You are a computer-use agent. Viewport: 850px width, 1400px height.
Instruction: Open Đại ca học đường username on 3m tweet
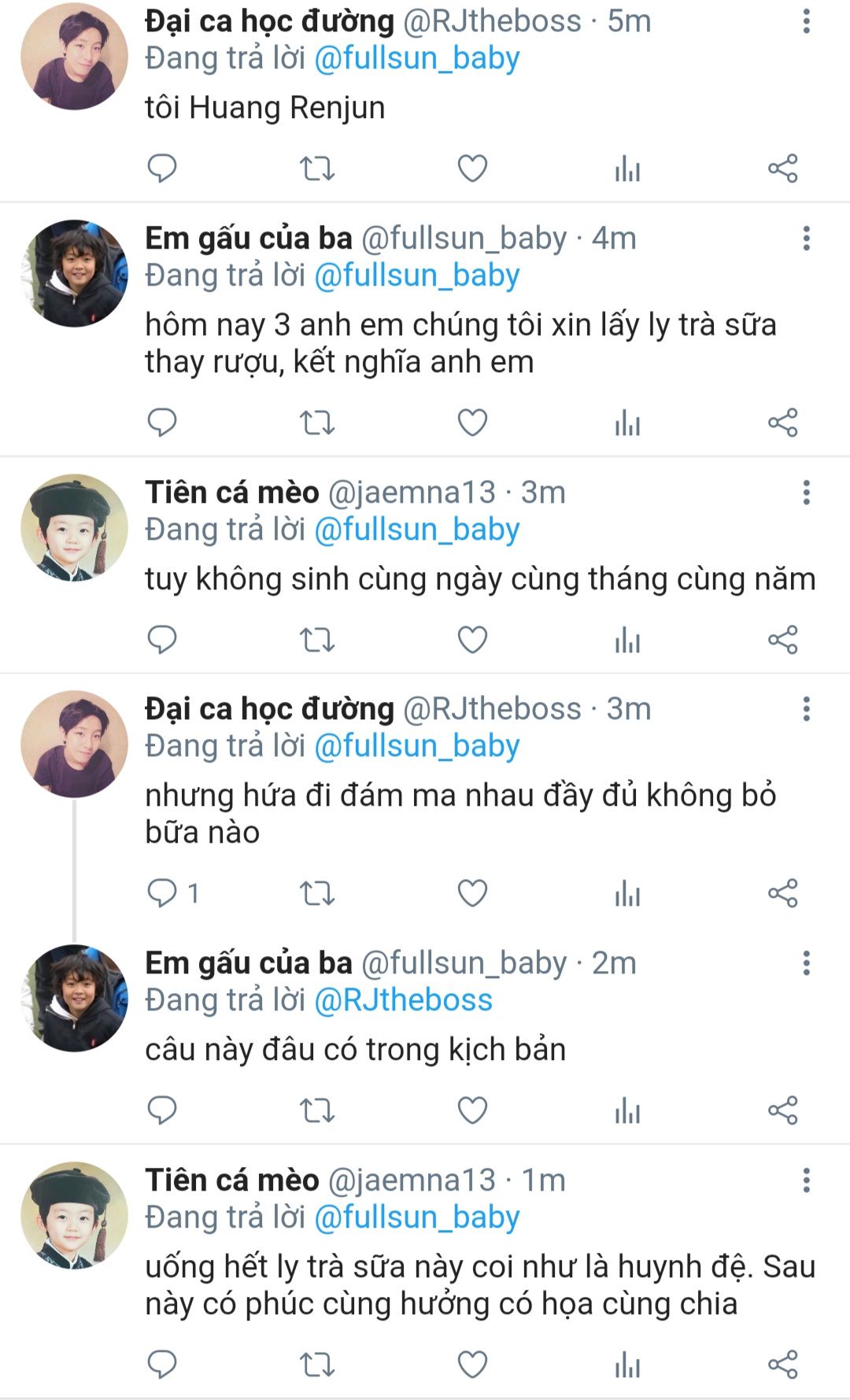coord(269,709)
